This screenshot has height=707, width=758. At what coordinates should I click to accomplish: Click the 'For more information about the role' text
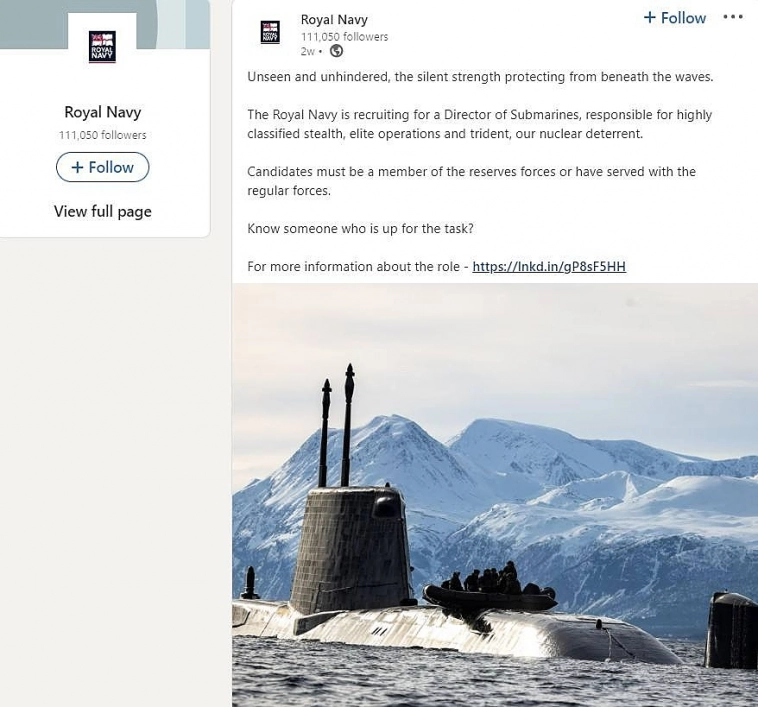(353, 267)
